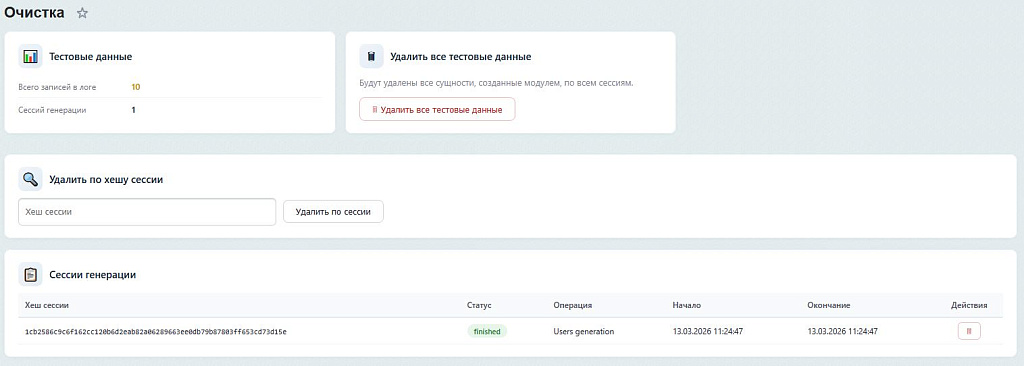Click the 13.03.2026 11:24:47 start time in the Начало column
Viewport: 1024px width, 366px height.
pos(708,331)
